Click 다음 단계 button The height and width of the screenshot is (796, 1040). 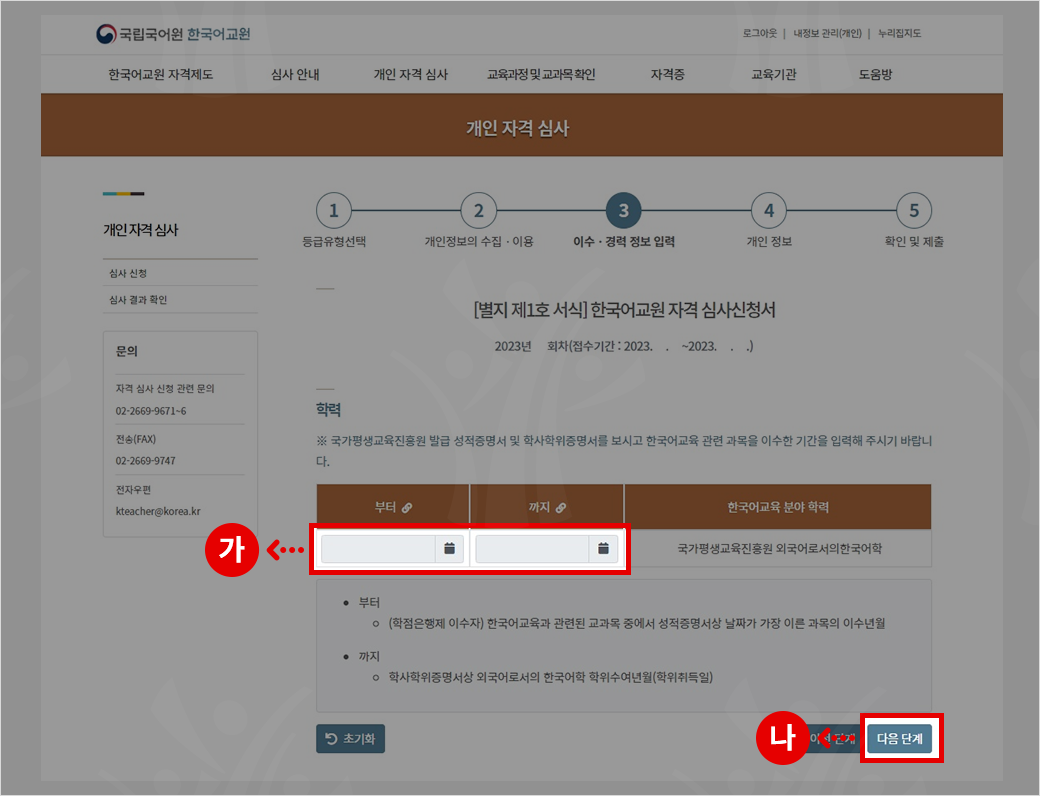(x=900, y=739)
